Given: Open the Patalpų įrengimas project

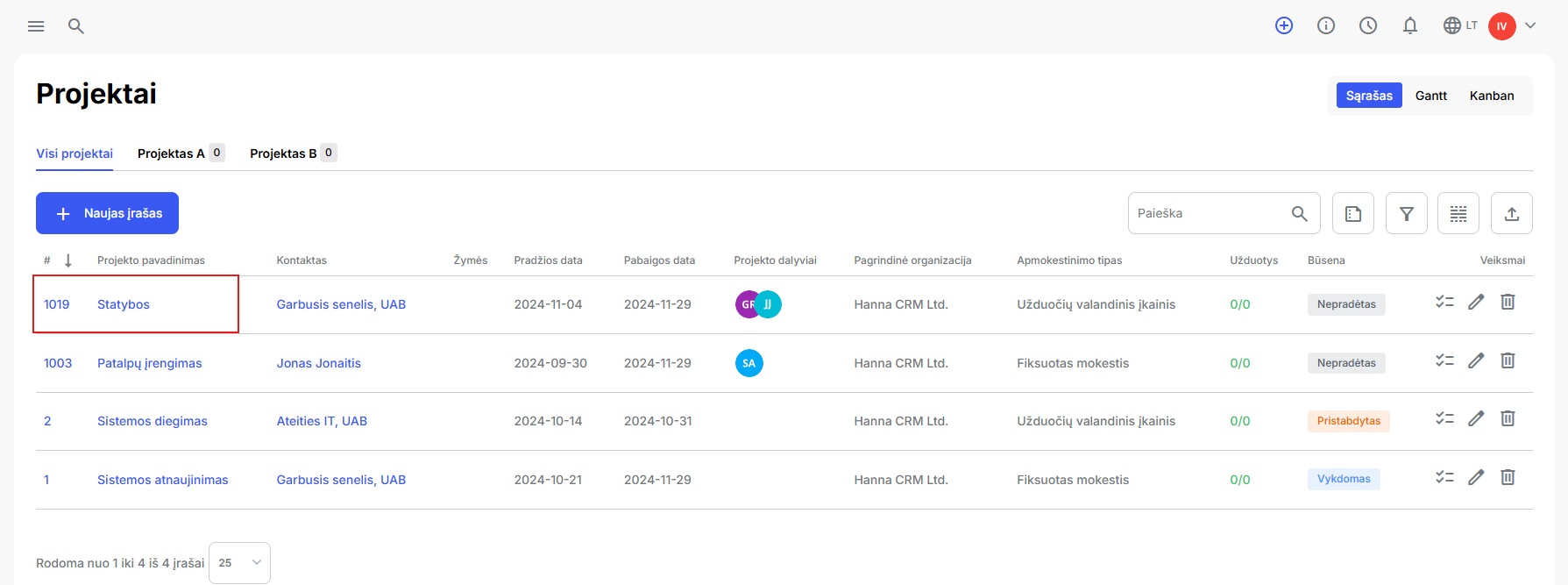Looking at the screenshot, I should pyautogui.click(x=149, y=363).
